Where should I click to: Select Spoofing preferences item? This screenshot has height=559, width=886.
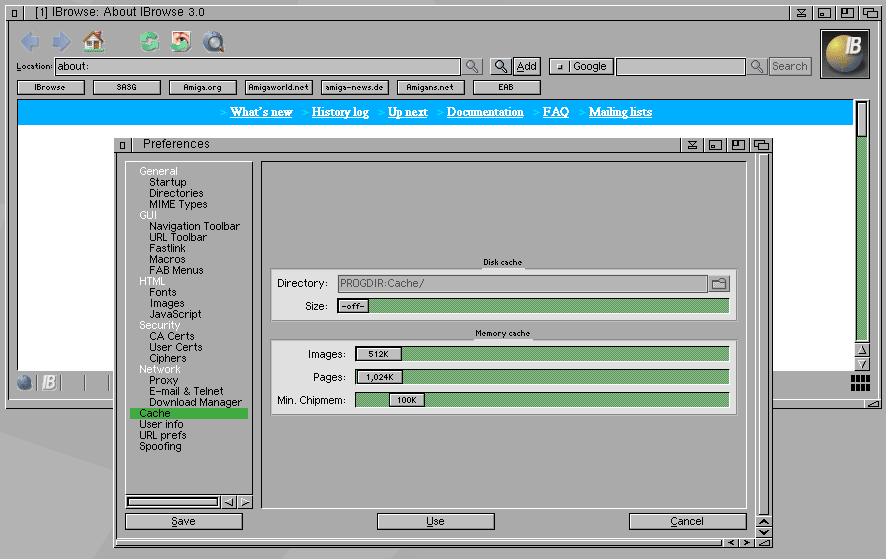[x=160, y=447]
